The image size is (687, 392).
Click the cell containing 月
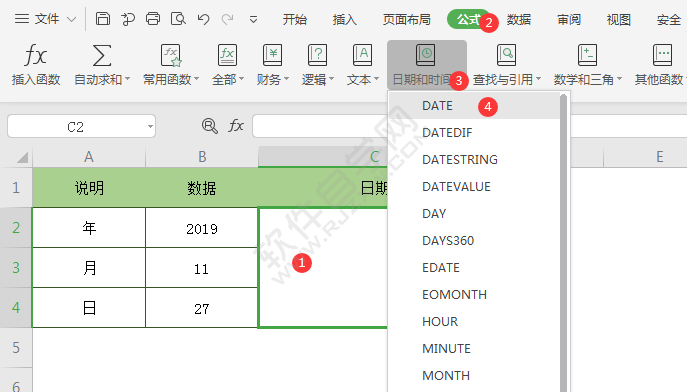click(x=89, y=268)
